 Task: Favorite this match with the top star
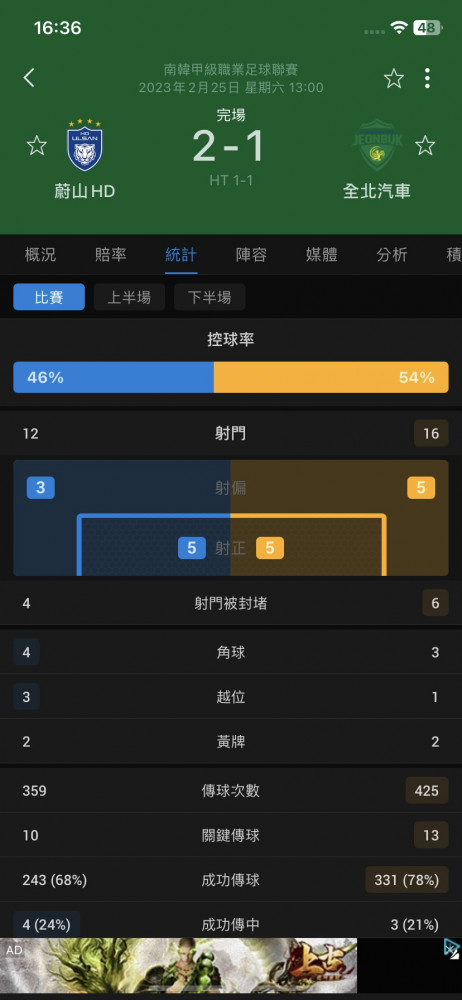coord(394,78)
